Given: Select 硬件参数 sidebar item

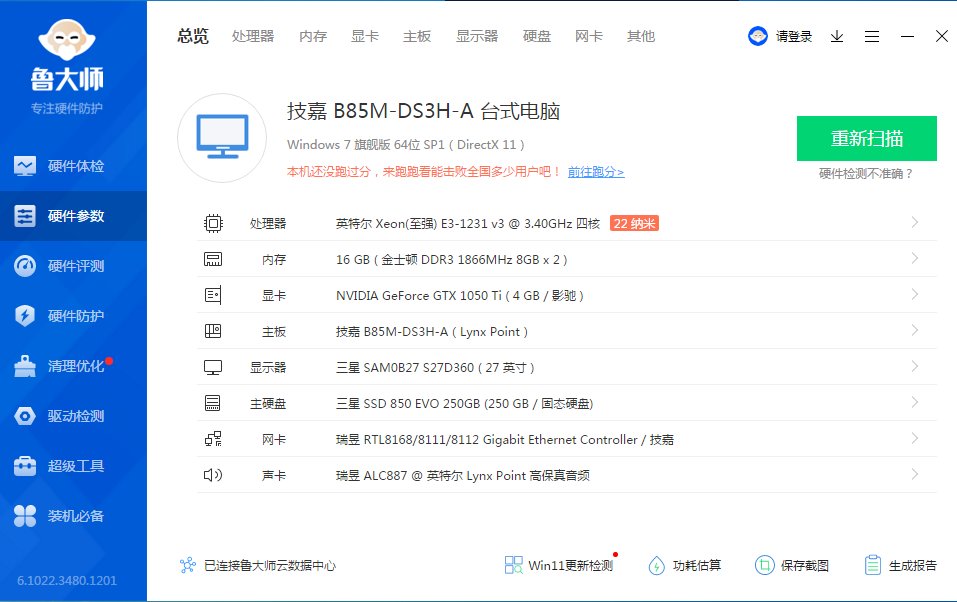Looking at the screenshot, I should [x=73, y=216].
